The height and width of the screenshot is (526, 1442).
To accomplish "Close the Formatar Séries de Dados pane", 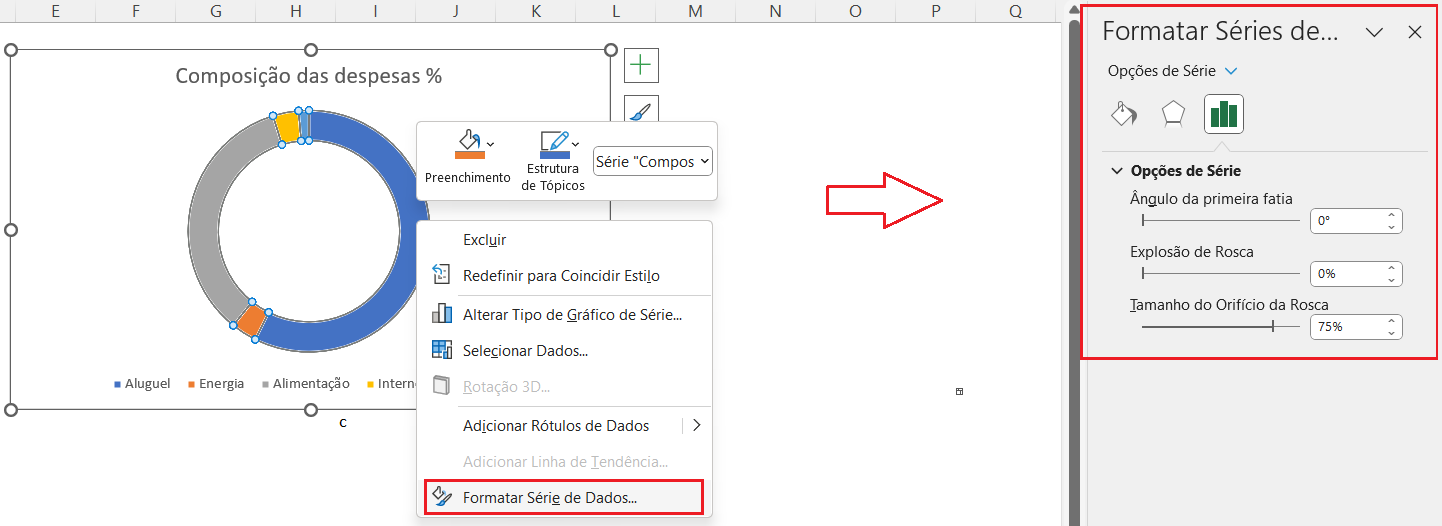I will point(1414,32).
